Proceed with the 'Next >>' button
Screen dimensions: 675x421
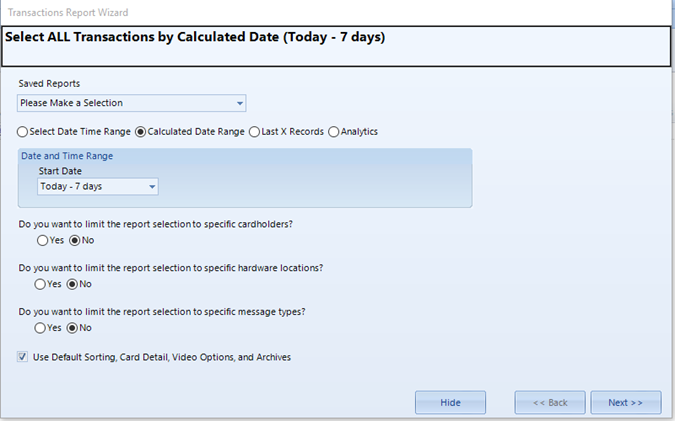625,403
